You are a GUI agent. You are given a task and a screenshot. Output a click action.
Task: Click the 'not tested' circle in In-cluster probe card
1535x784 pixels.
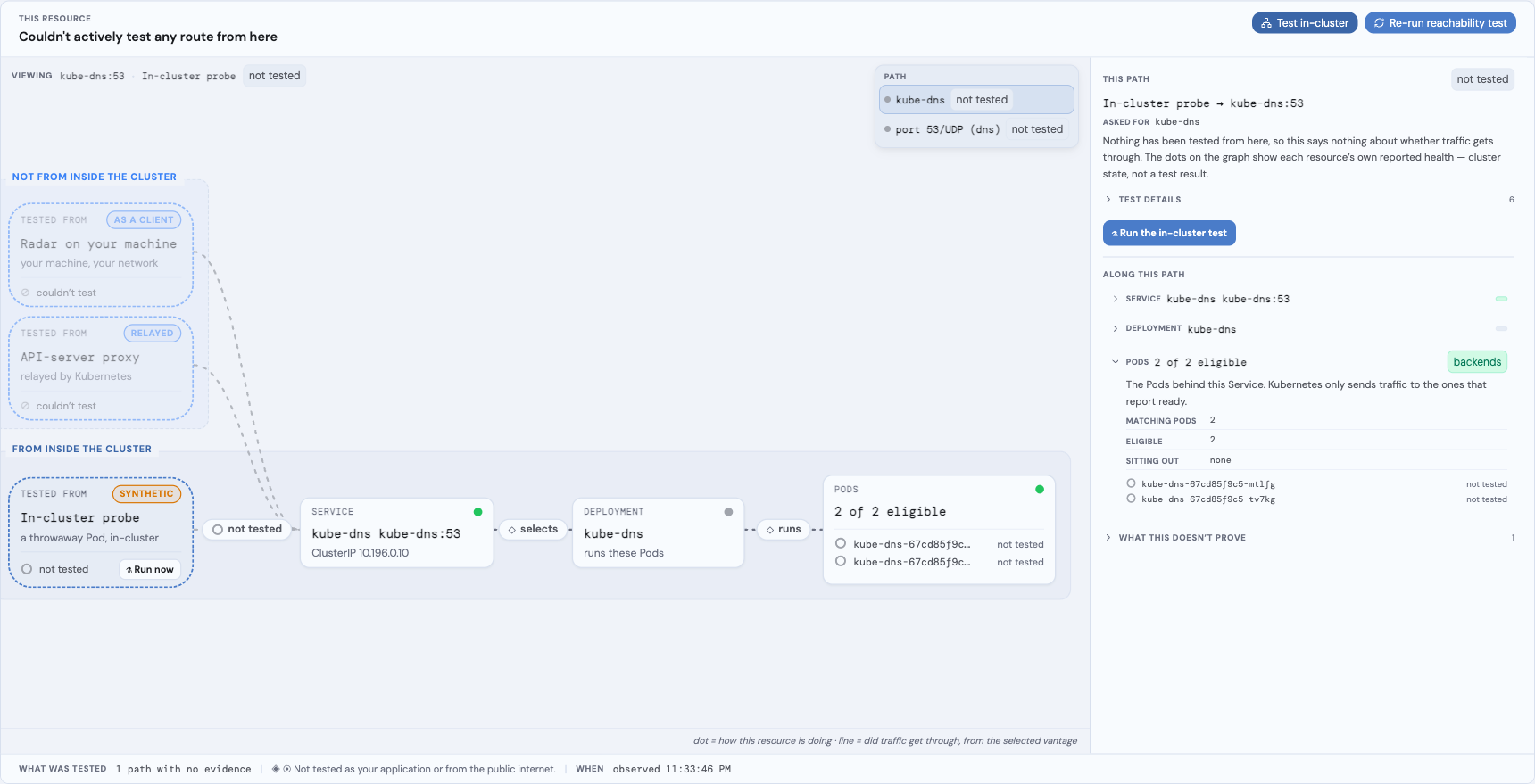(x=27, y=569)
